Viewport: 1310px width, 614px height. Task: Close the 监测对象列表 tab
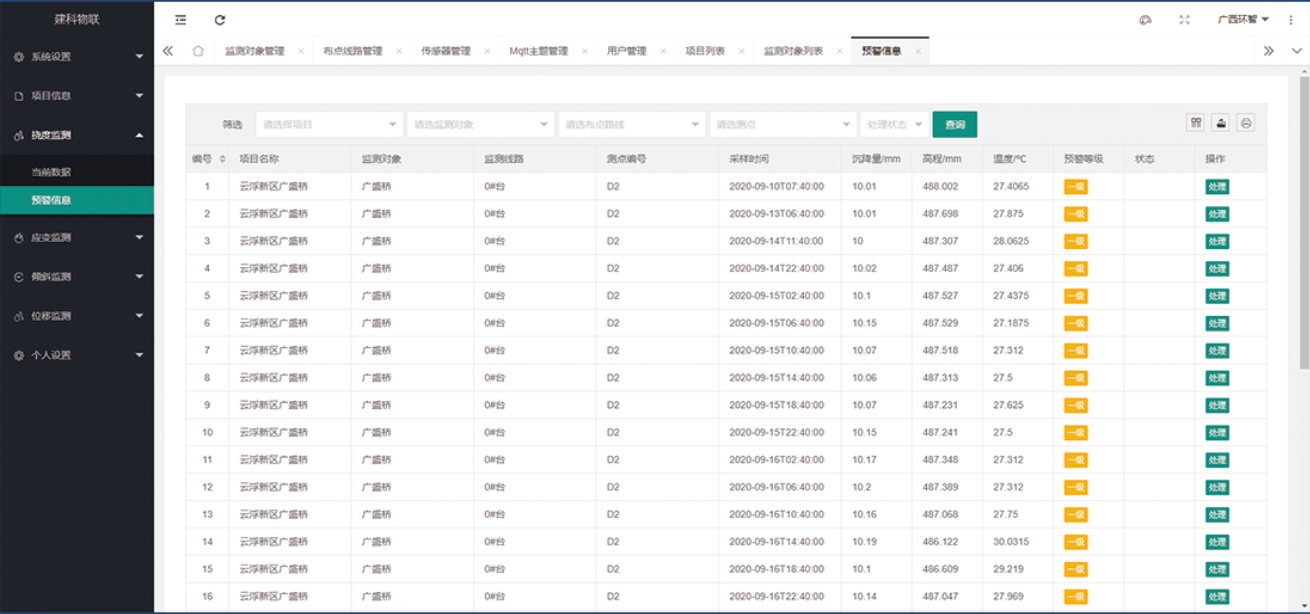pos(839,51)
